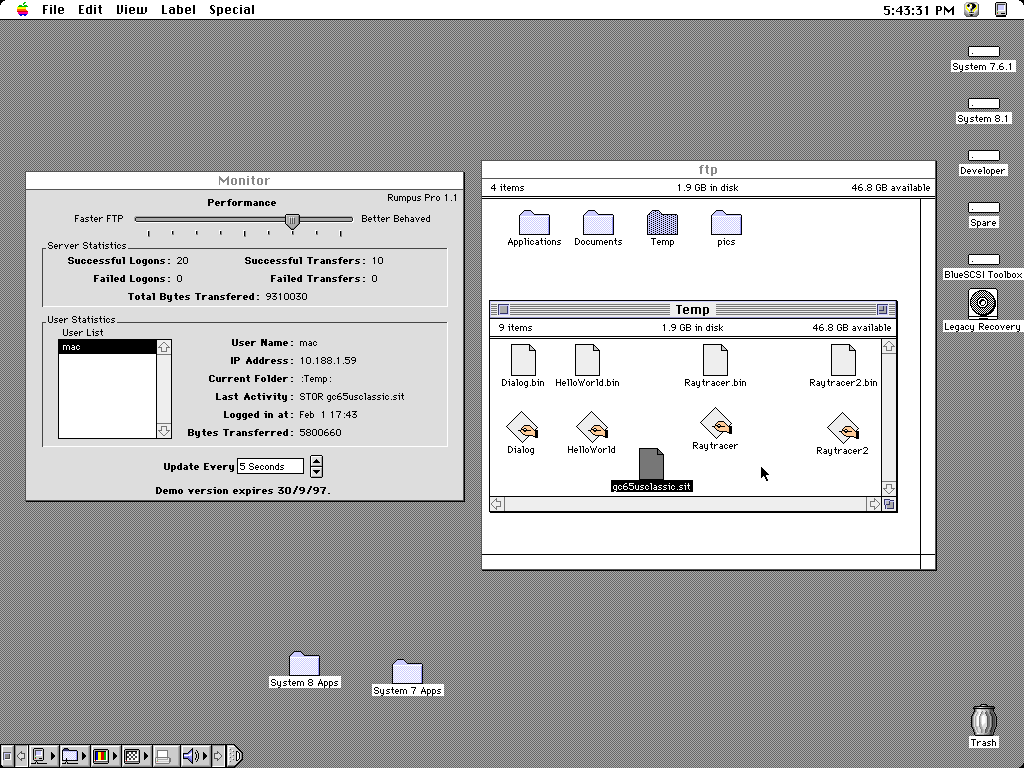Select the gc65usclassic.sit archive icon
This screenshot has height=768, width=1024.
point(651,465)
